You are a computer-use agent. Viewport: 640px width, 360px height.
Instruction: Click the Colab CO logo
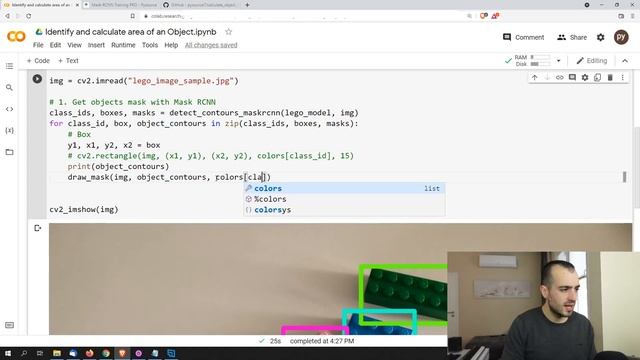(x=16, y=37)
